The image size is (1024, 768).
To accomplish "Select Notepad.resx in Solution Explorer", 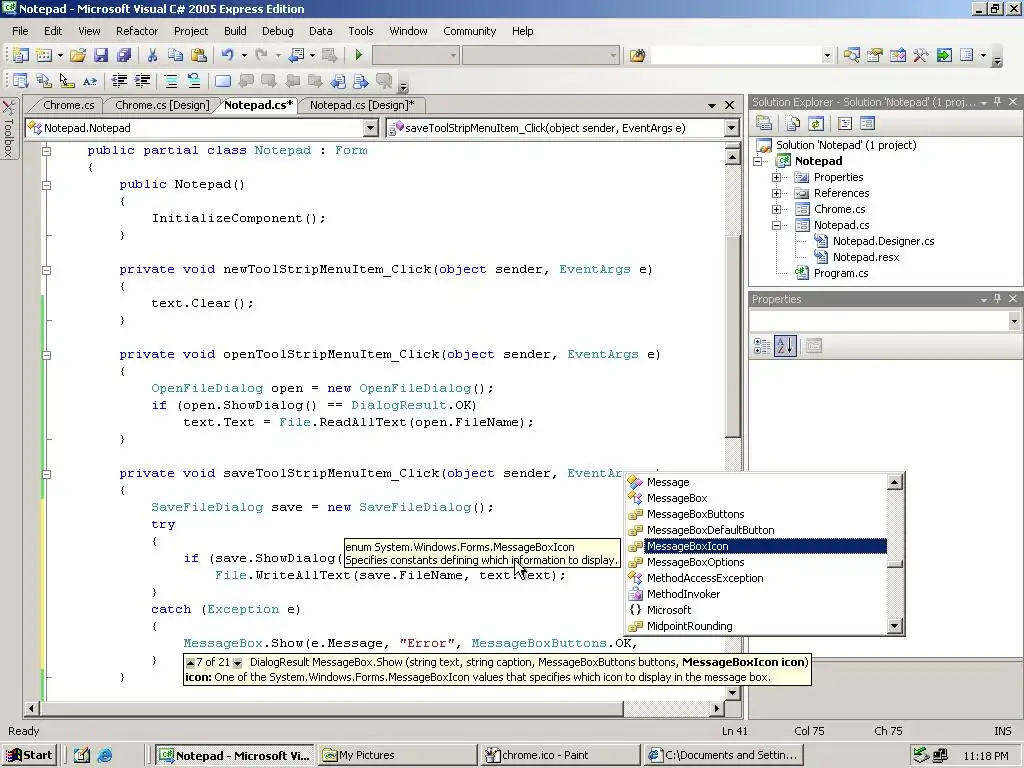I will [865, 257].
